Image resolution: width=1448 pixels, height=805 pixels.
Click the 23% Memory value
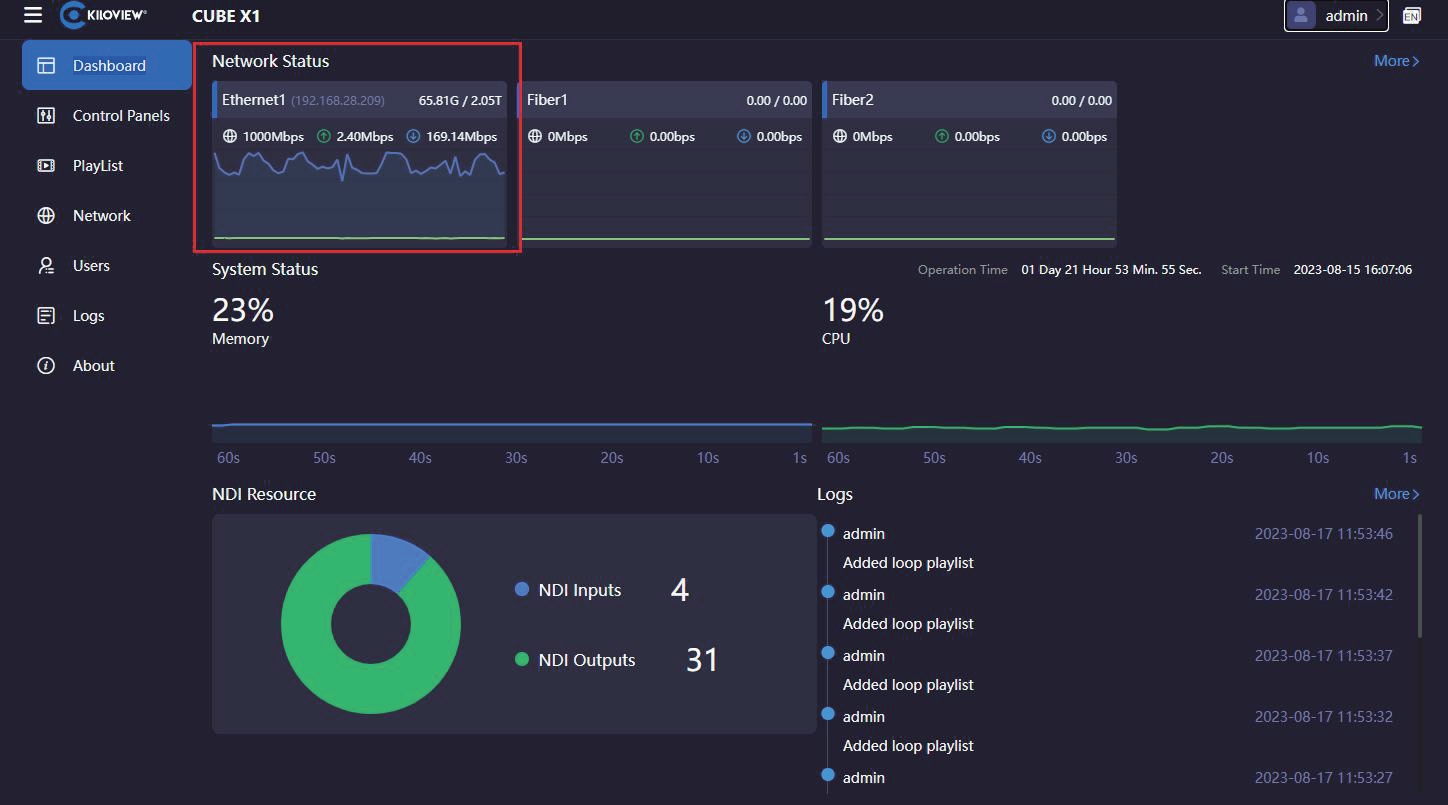[x=243, y=310]
